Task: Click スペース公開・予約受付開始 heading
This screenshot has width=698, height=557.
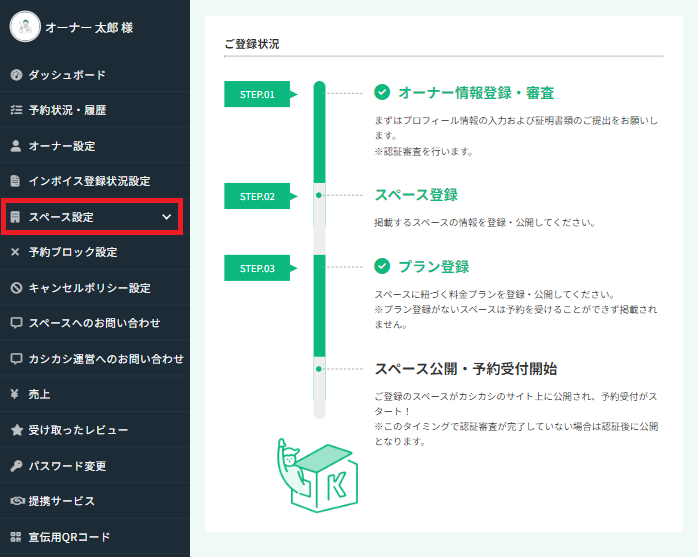Action: click(466, 369)
